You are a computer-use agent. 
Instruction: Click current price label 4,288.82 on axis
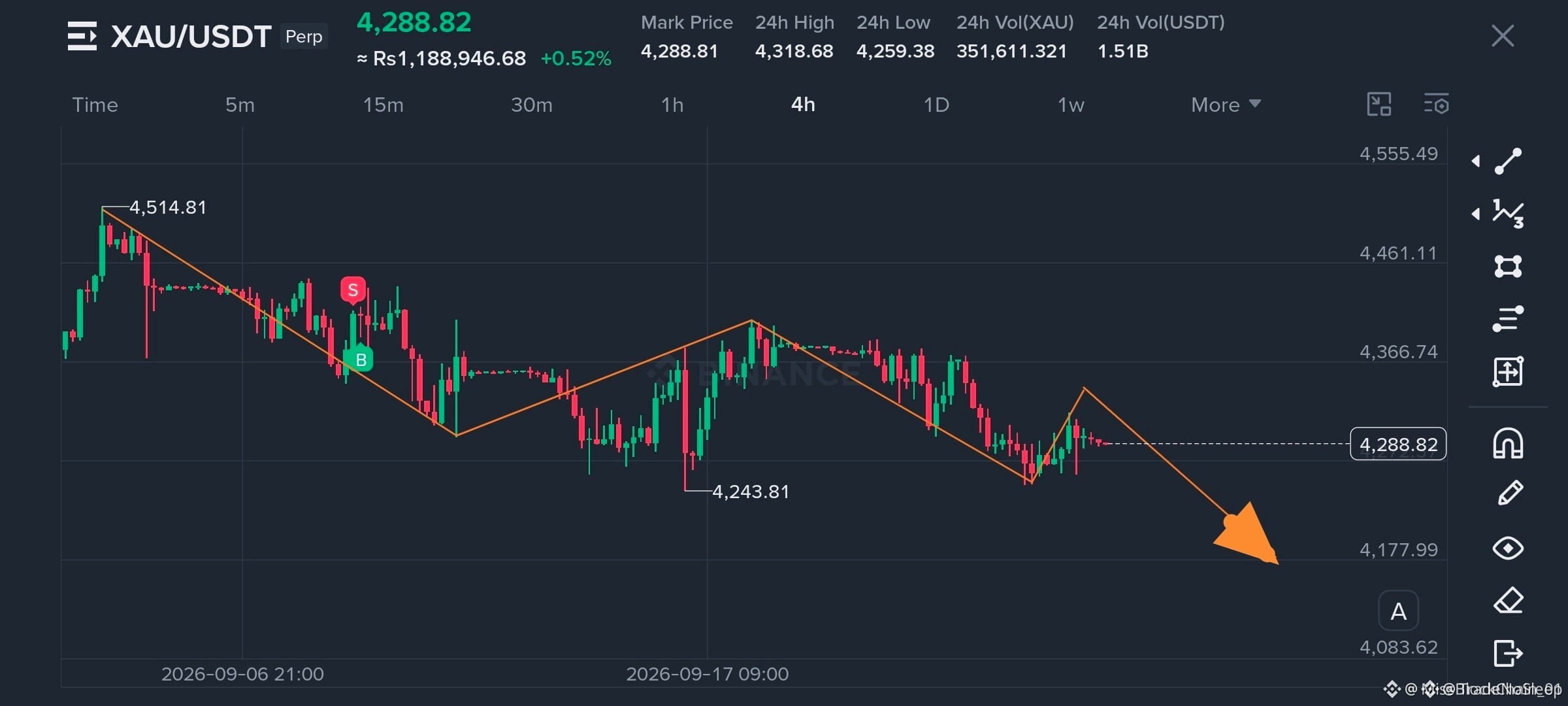tap(1398, 444)
